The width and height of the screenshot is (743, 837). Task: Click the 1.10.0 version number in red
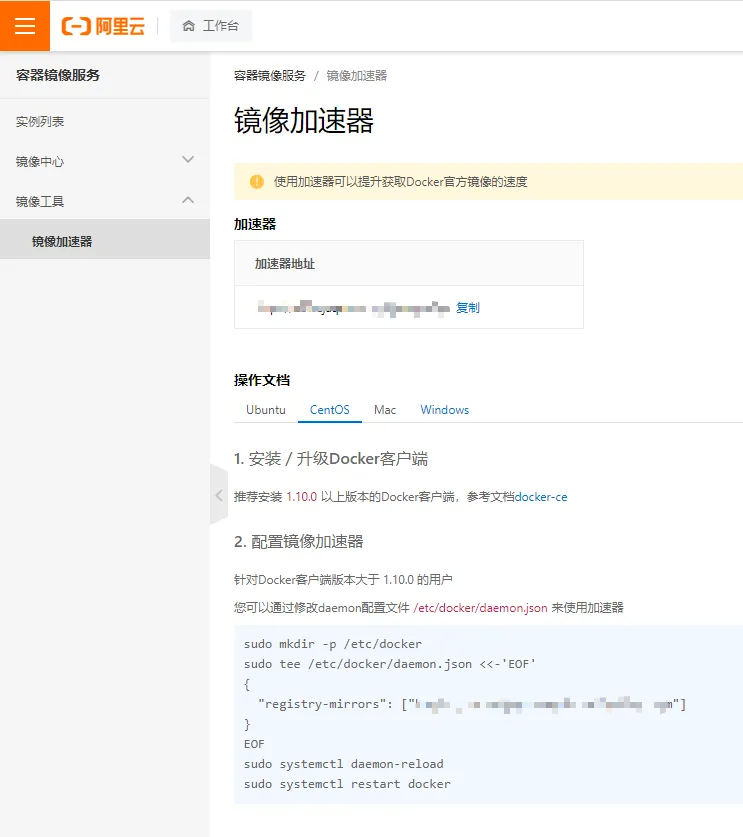coord(302,497)
